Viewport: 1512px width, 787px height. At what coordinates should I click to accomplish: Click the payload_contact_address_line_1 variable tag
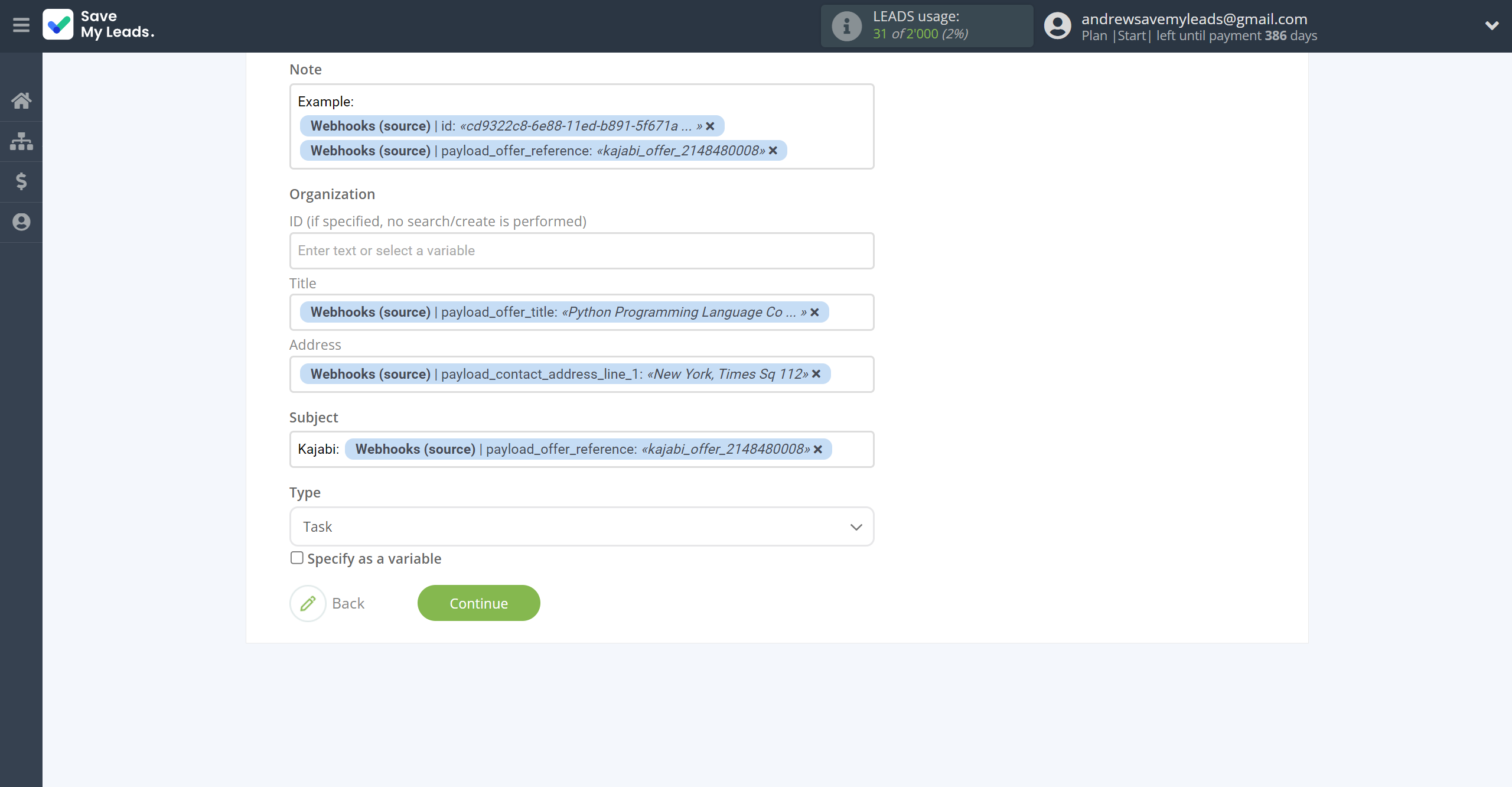[565, 374]
